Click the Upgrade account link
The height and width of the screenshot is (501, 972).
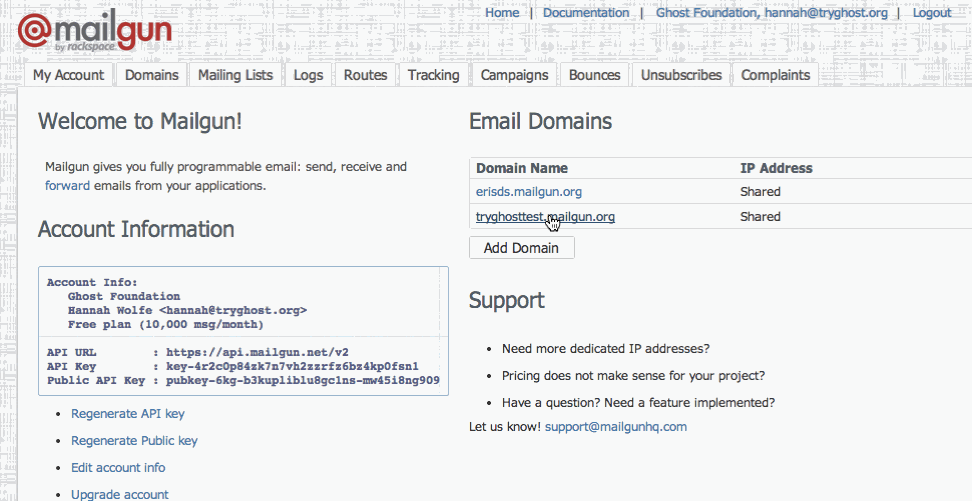120,494
